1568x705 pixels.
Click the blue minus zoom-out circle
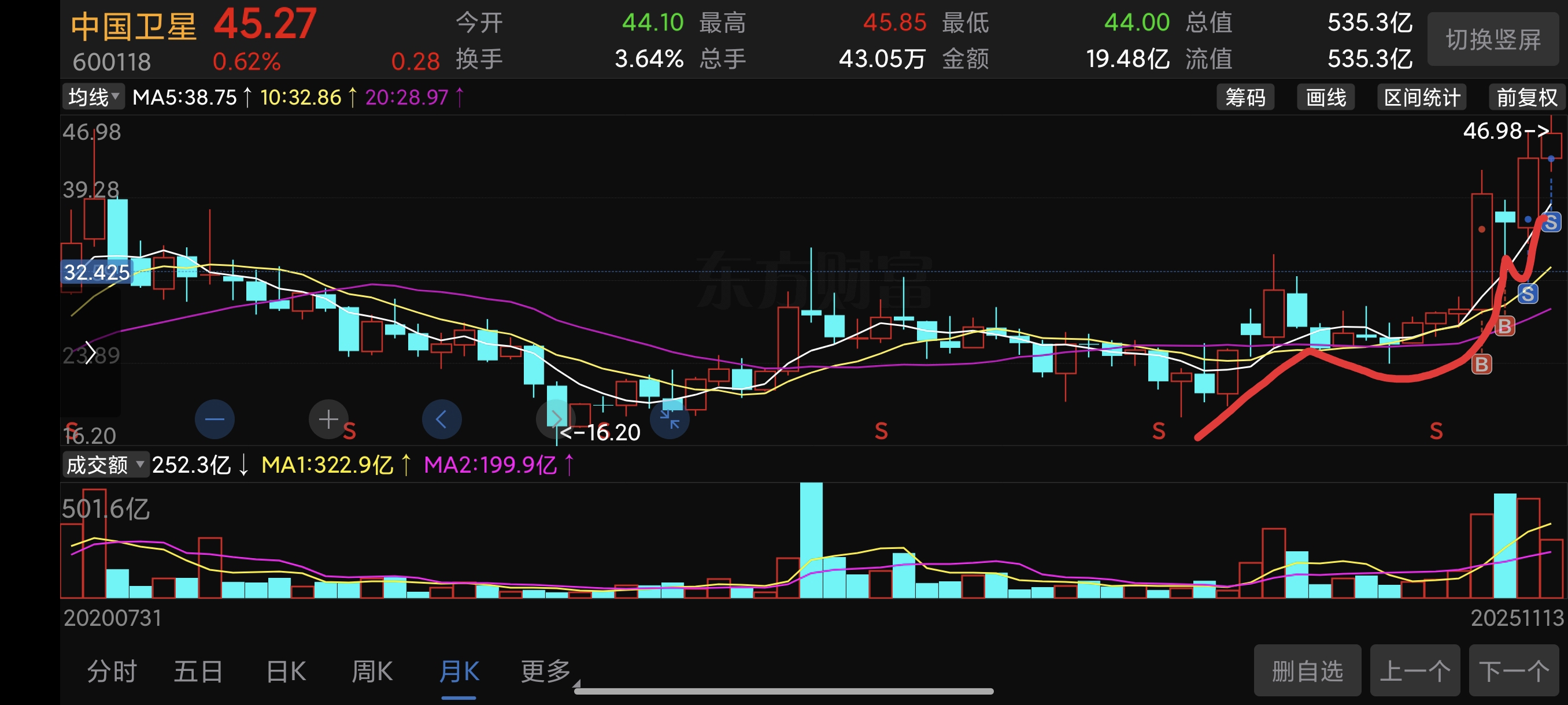click(x=215, y=419)
